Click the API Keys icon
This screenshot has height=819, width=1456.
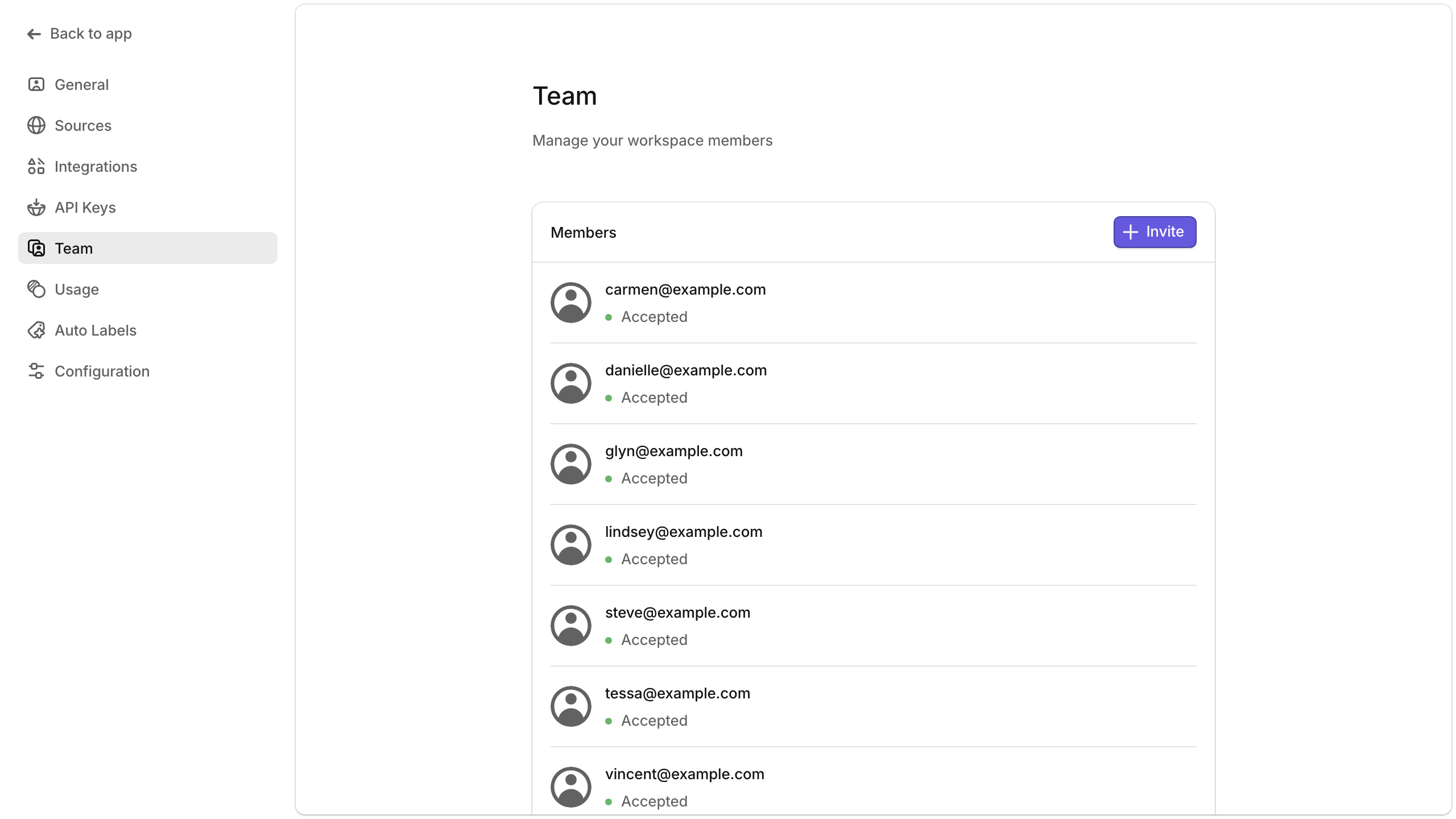pyautogui.click(x=36, y=207)
